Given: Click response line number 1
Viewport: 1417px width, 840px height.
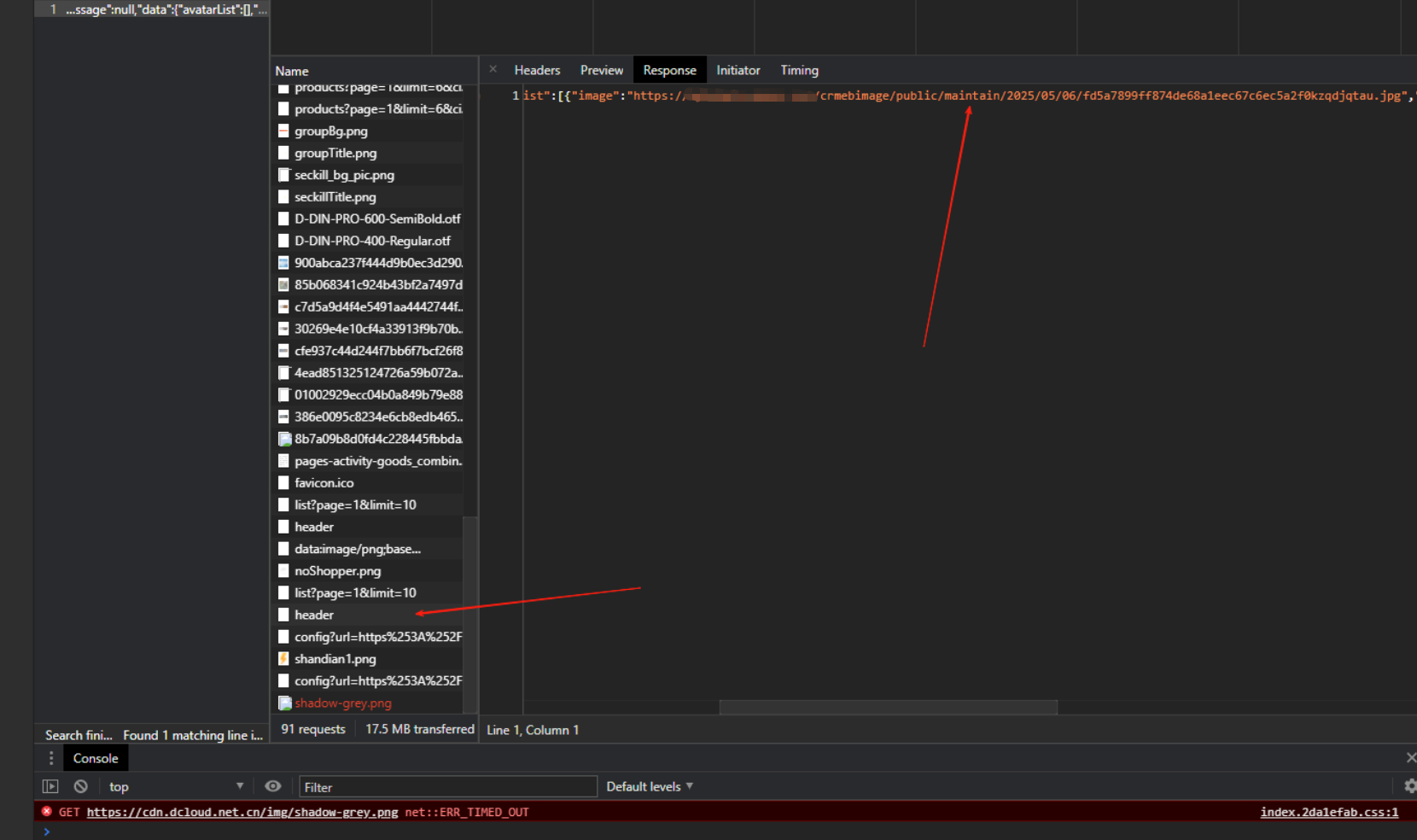Looking at the screenshot, I should [x=516, y=96].
